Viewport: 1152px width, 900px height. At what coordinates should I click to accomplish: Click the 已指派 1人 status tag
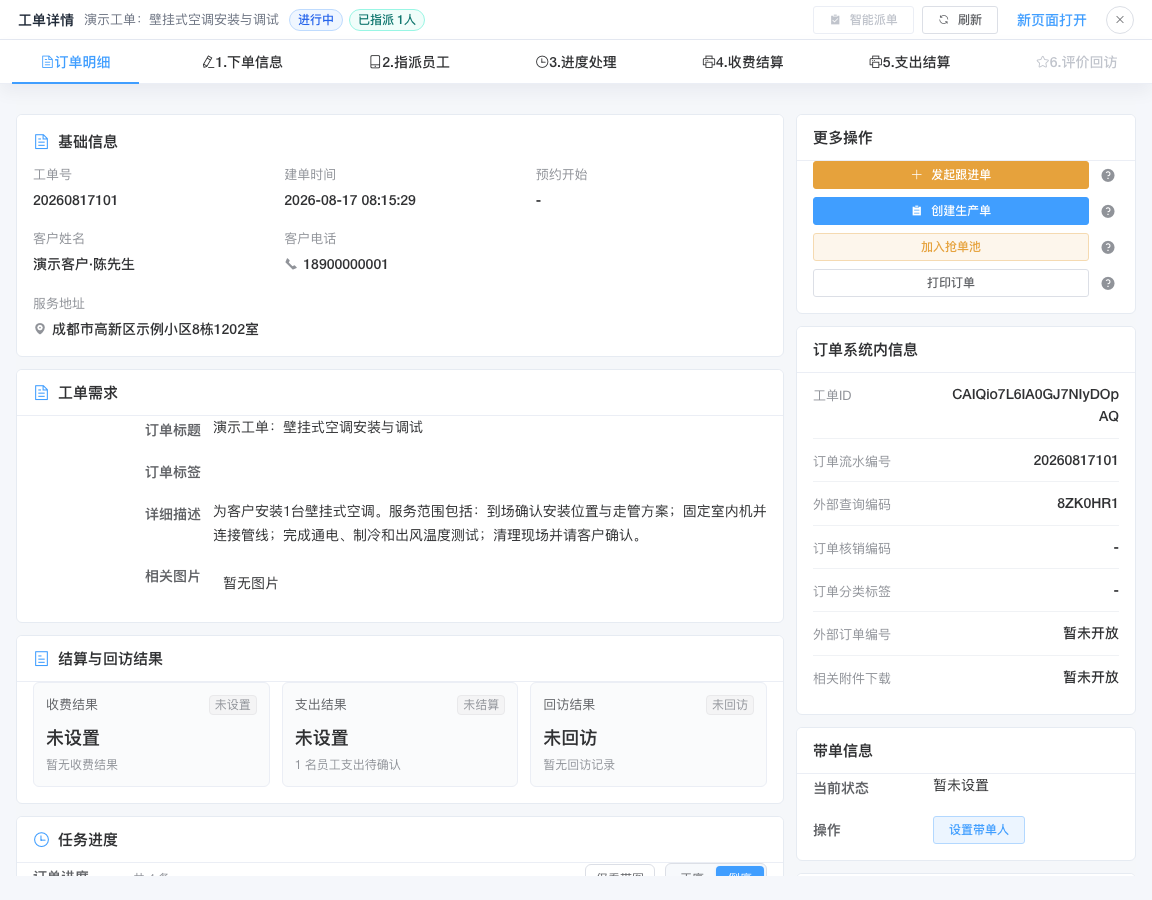click(x=386, y=20)
